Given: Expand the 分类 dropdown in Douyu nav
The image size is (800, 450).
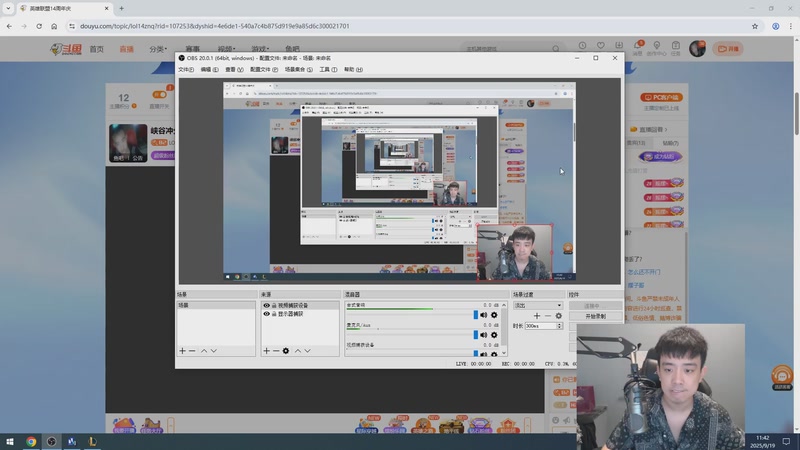Looking at the screenshot, I should (x=158, y=49).
